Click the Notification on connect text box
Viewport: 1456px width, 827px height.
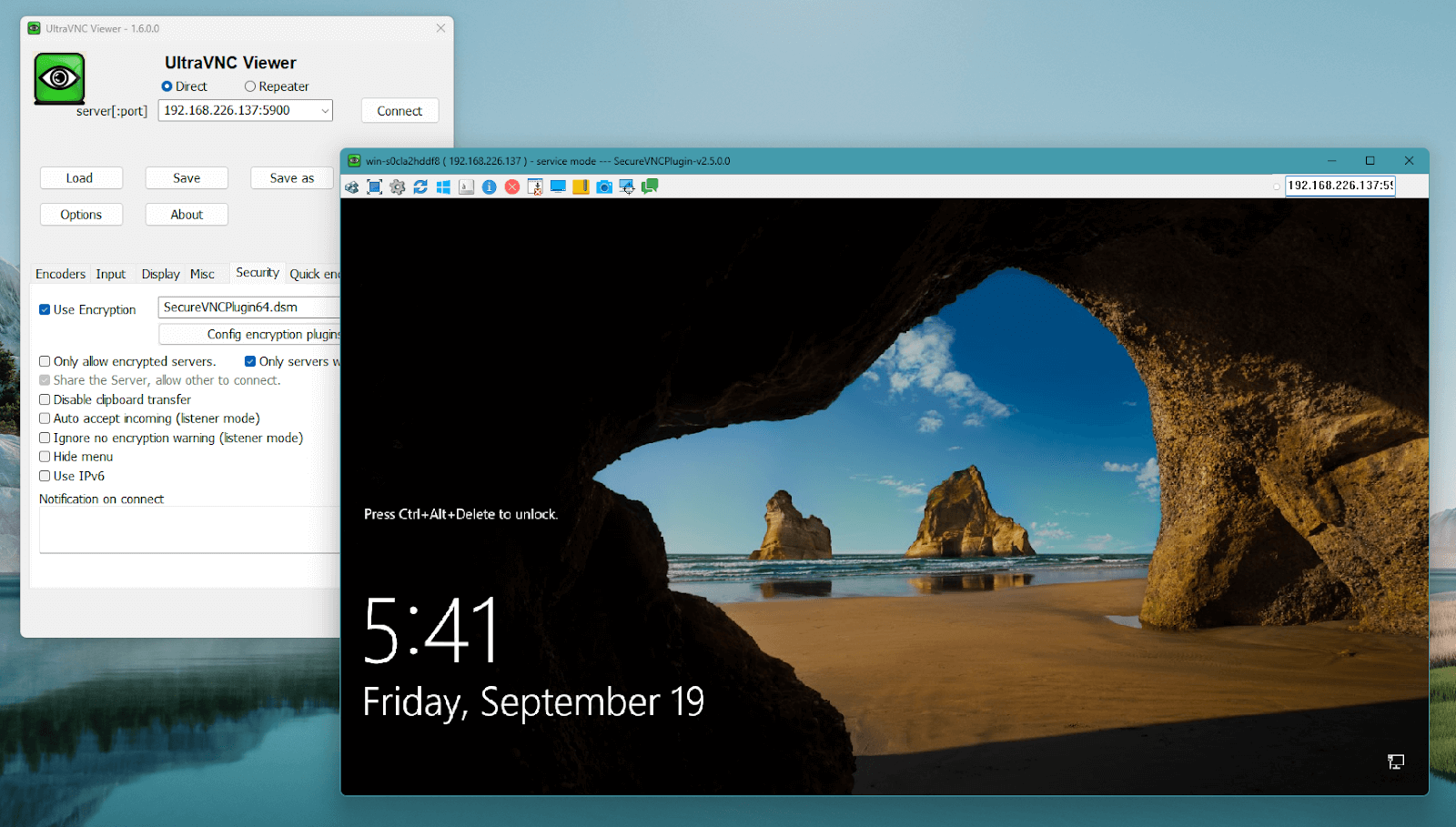tap(188, 529)
